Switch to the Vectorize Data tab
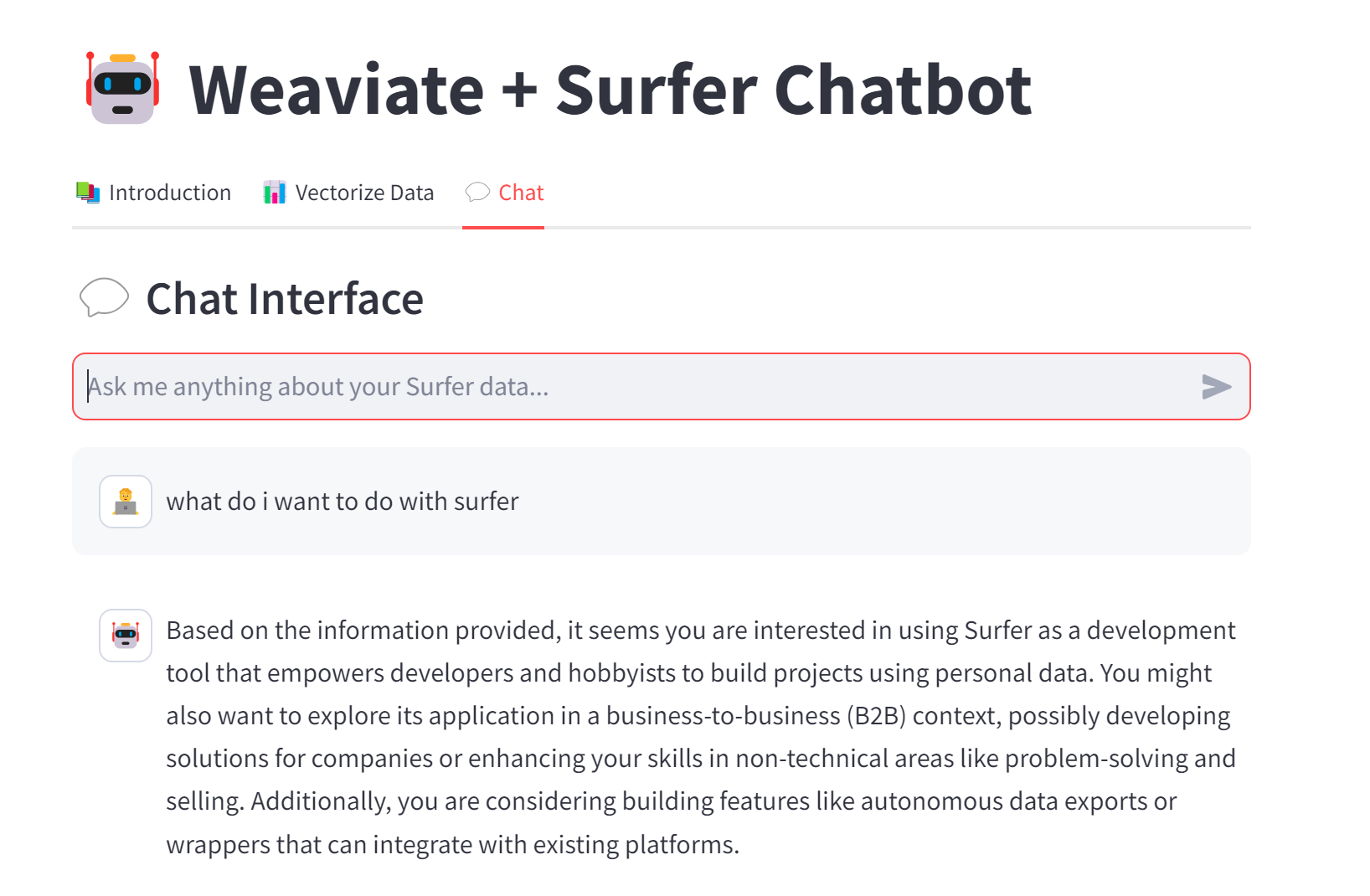The height and width of the screenshot is (896, 1370). pos(348,193)
